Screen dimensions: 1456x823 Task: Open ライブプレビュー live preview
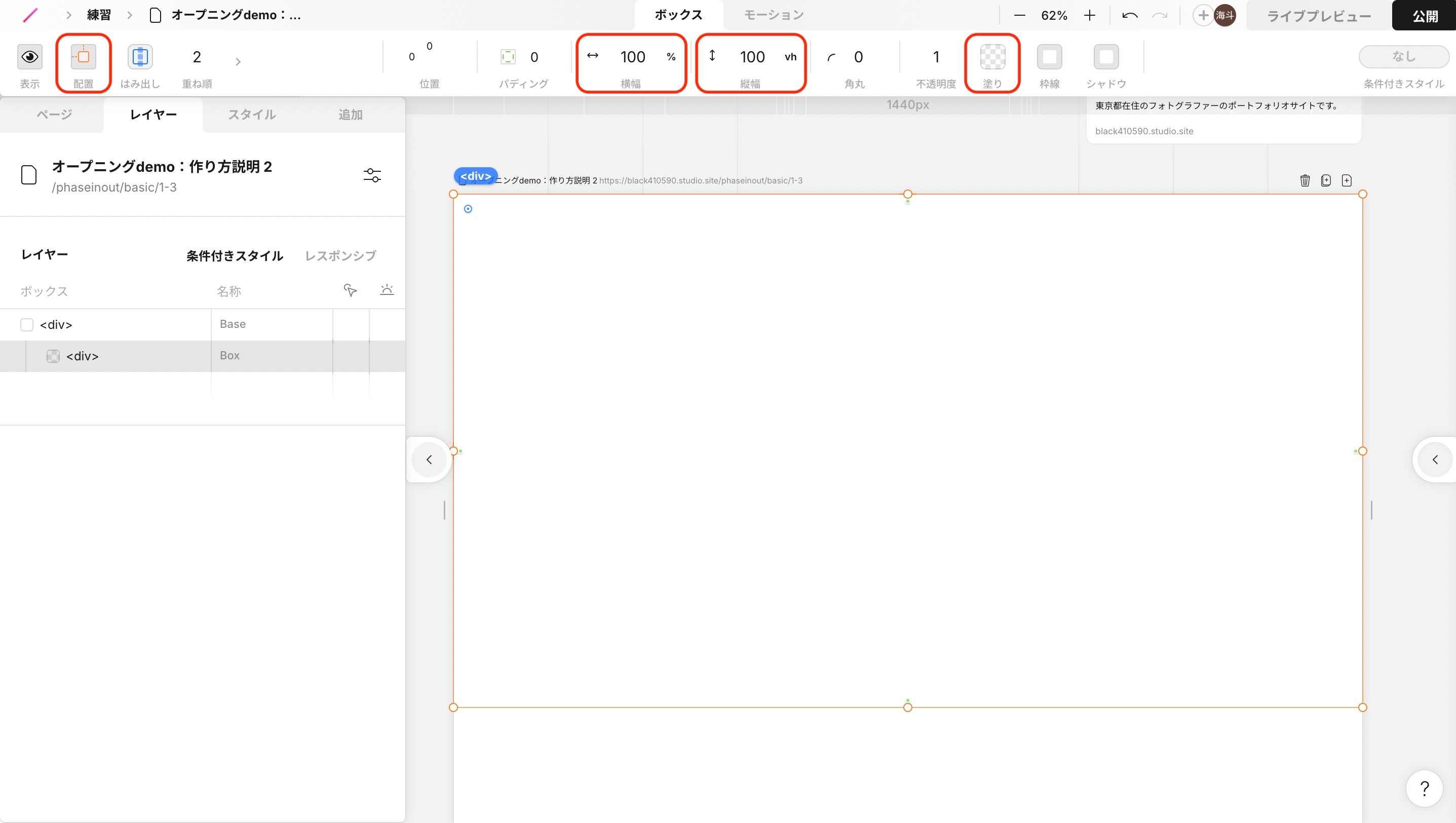1318,16
